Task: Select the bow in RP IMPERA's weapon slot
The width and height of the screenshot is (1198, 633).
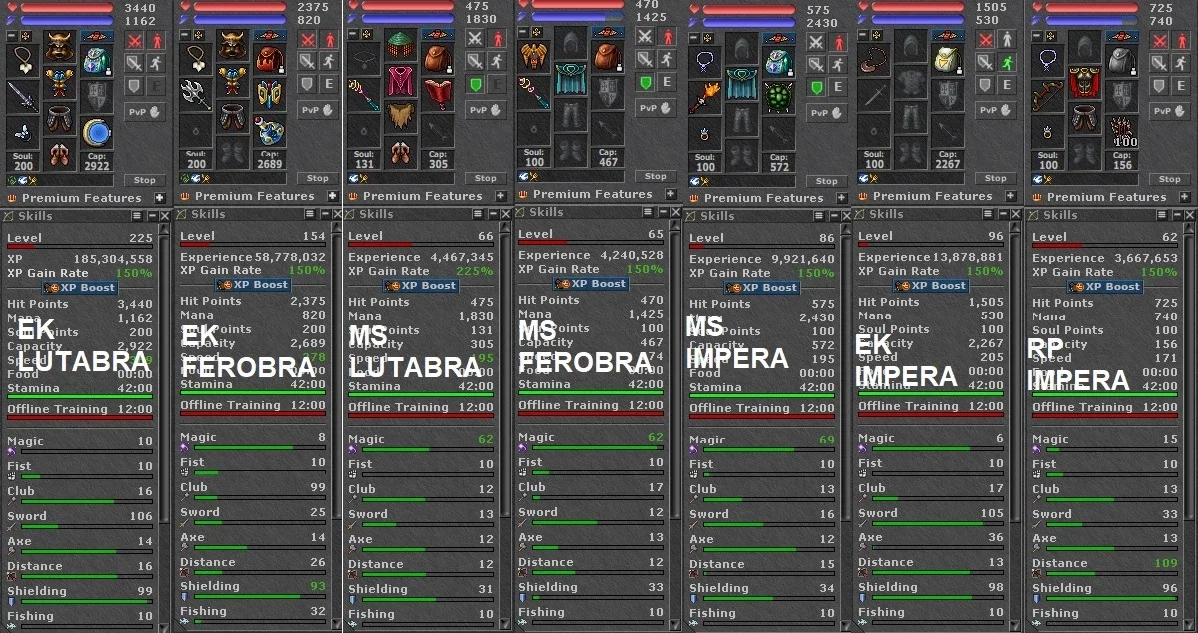Action: 1047,95
